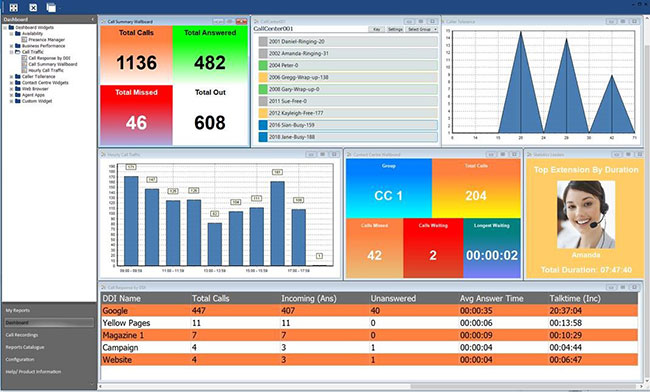Click the tile-windows grid icon in top toolbar
650x392 pixels.
(x=14, y=7)
